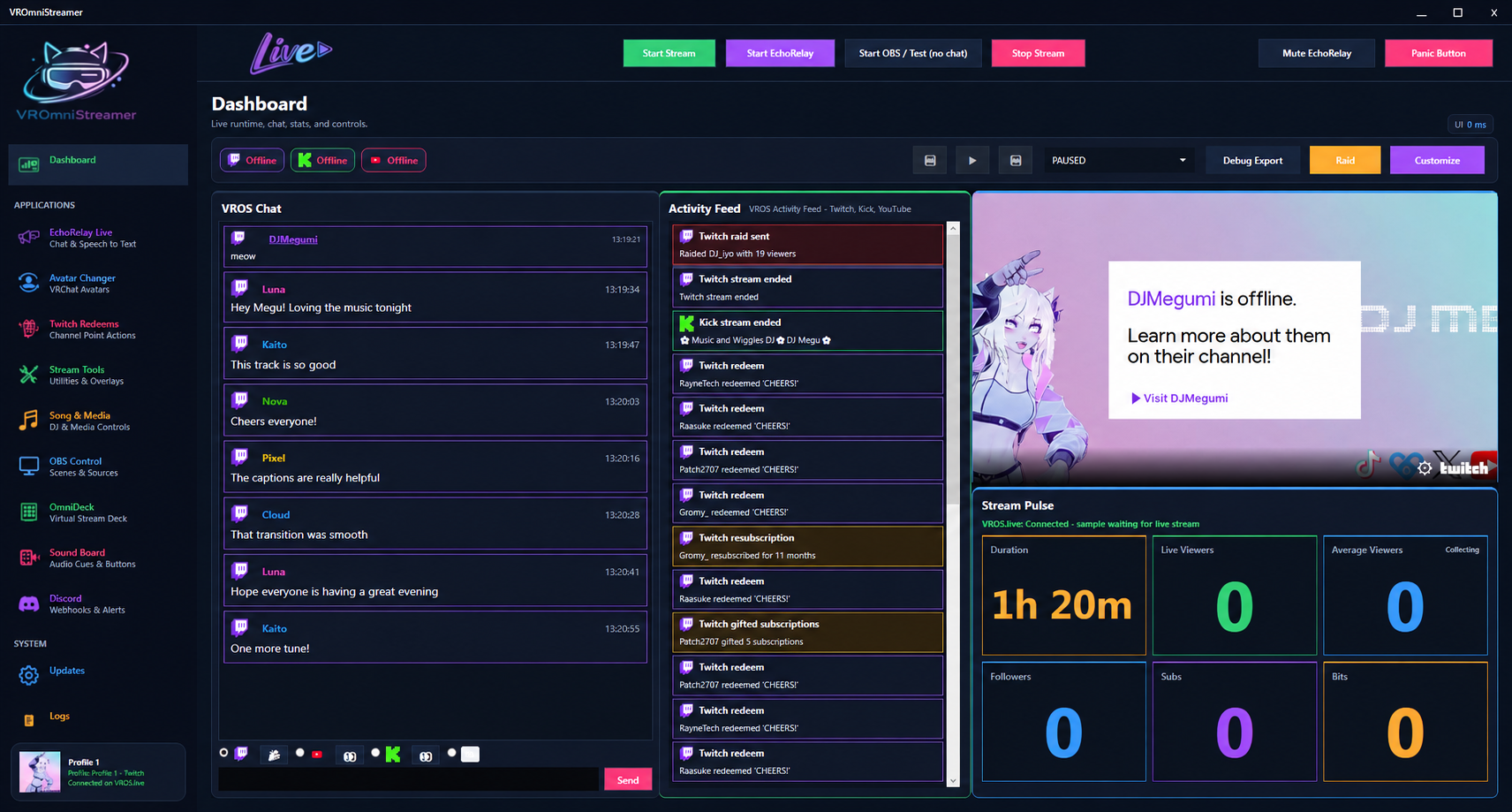Click the icon button left of play
The image size is (1512, 812).
[929, 161]
